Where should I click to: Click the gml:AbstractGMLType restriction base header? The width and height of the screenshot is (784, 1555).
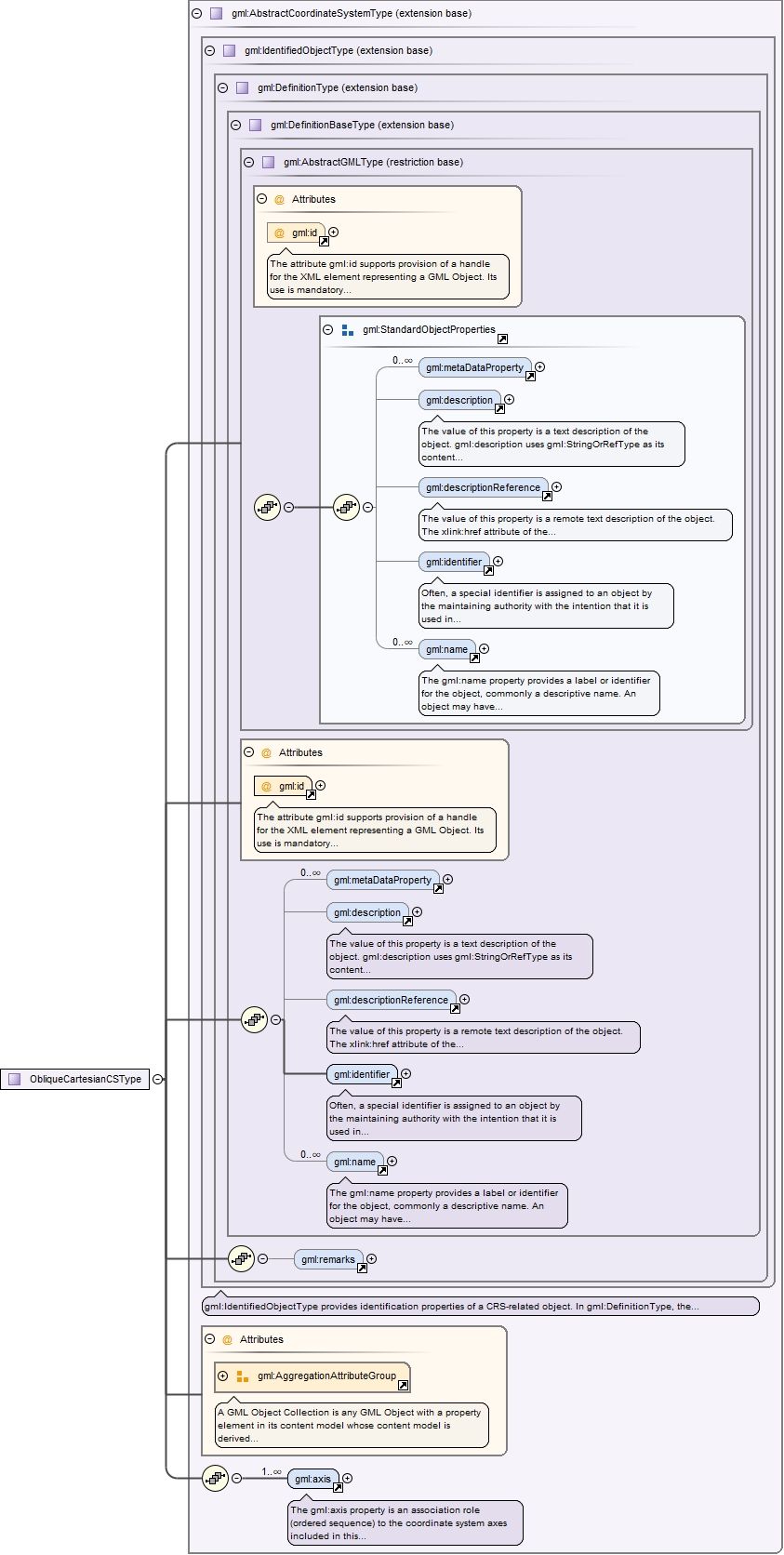coord(372,162)
